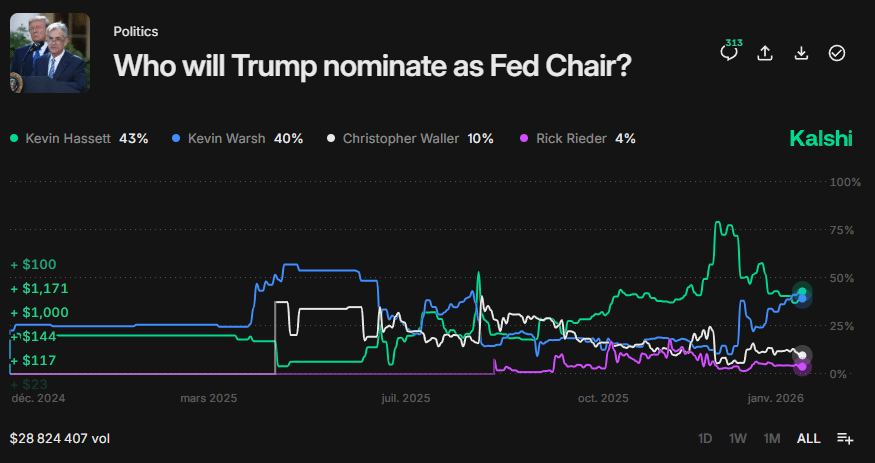This screenshot has width=875, height=463.
Task: Click the share upload icon
Action: (765, 53)
